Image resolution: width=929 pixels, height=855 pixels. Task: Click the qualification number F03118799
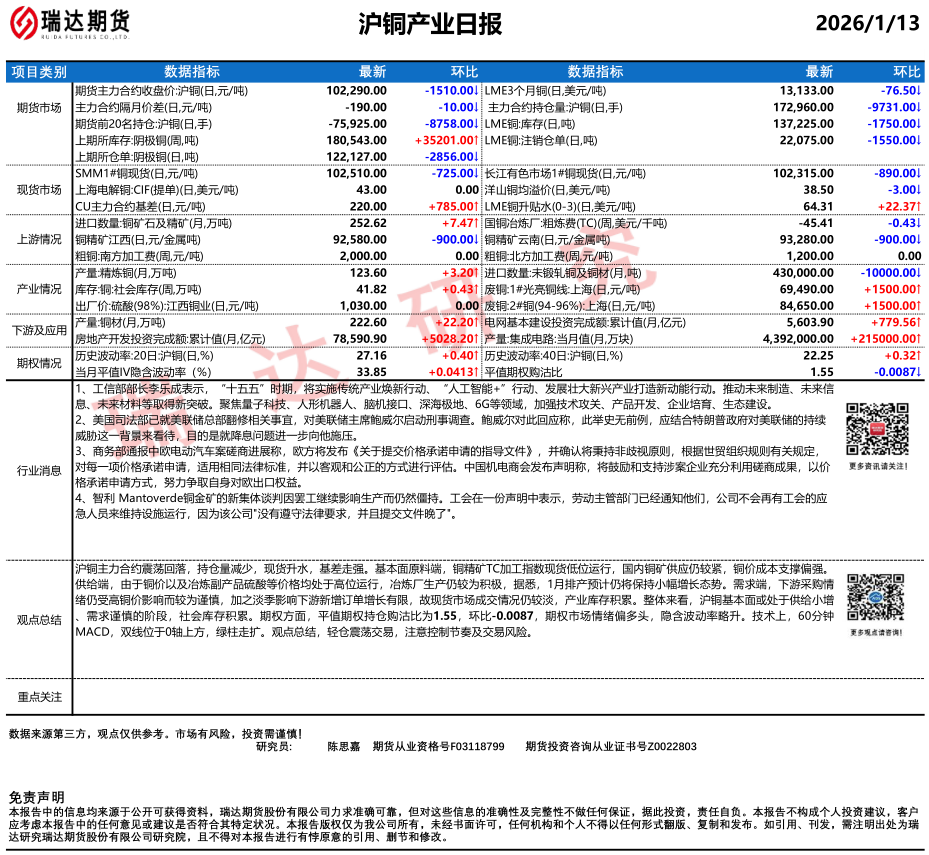(473, 746)
